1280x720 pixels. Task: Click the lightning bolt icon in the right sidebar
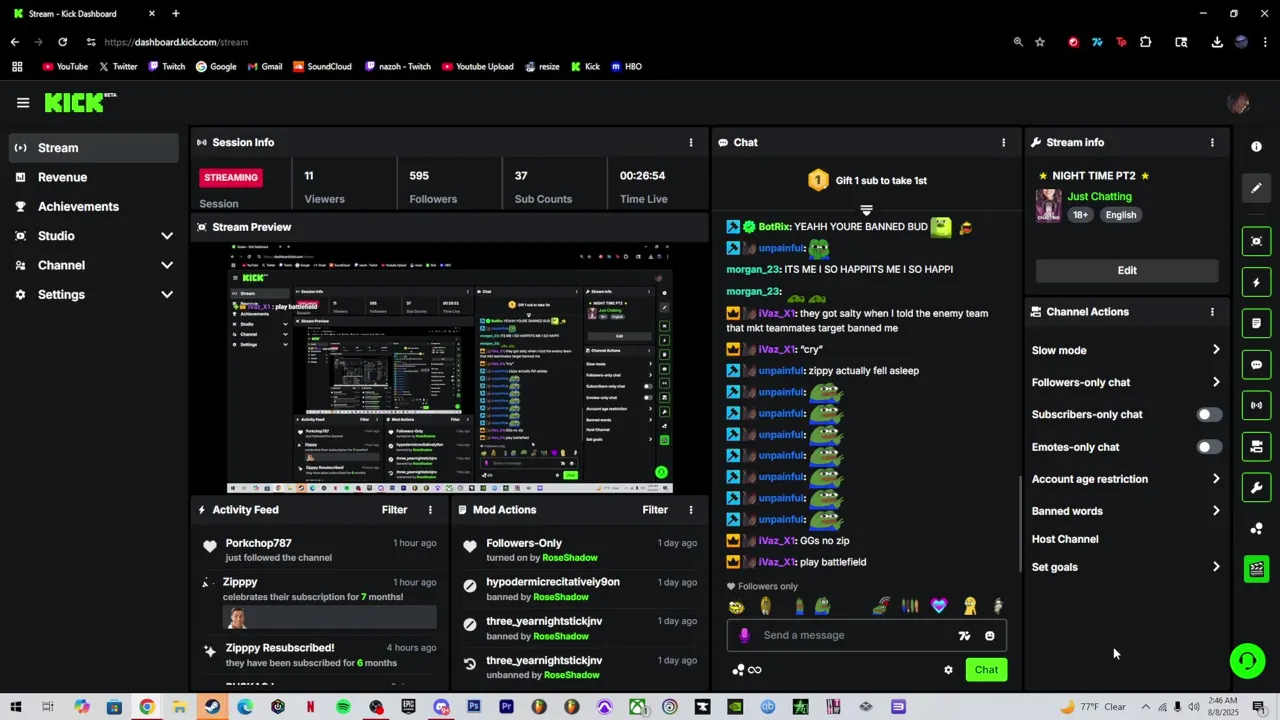pyautogui.click(x=1256, y=283)
